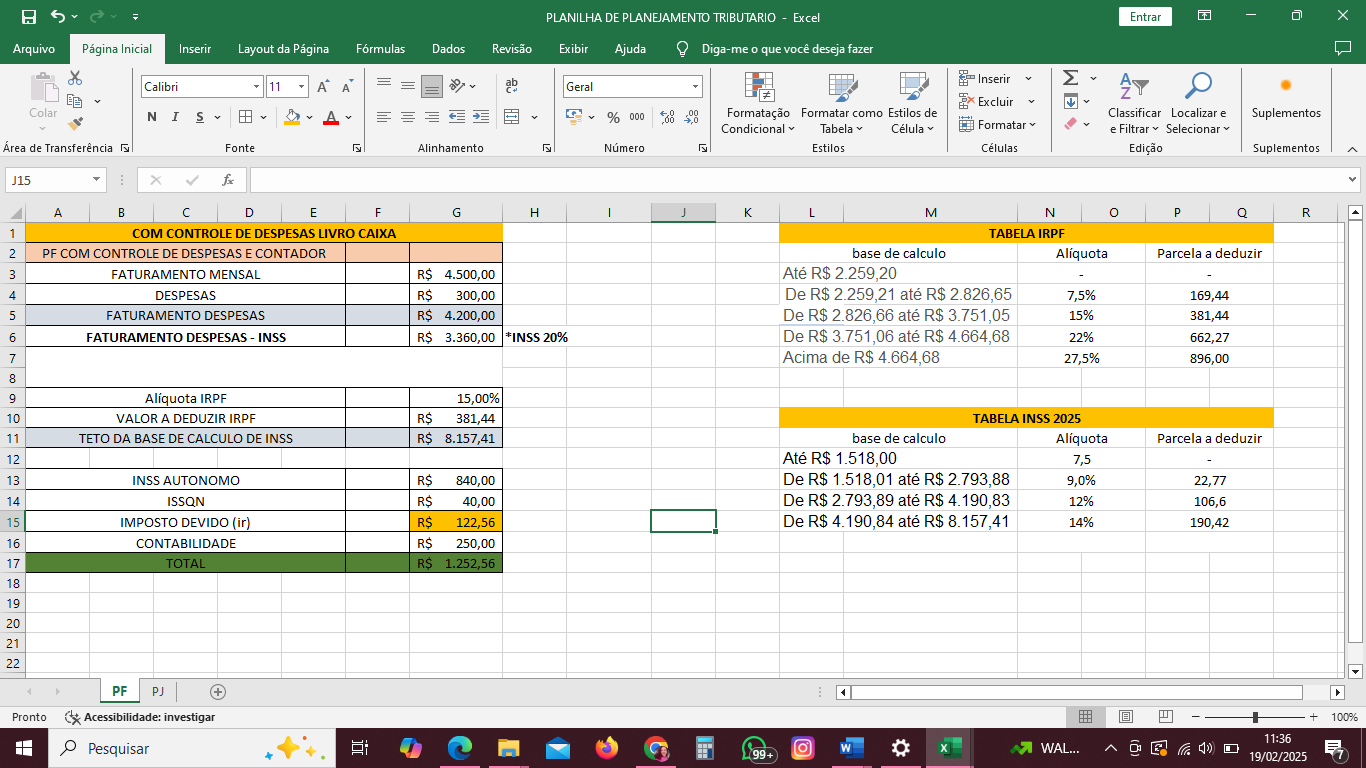Image resolution: width=1366 pixels, height=768 pixels.
Task: Click decrease decimal places icon
Action: pos(692,117)
